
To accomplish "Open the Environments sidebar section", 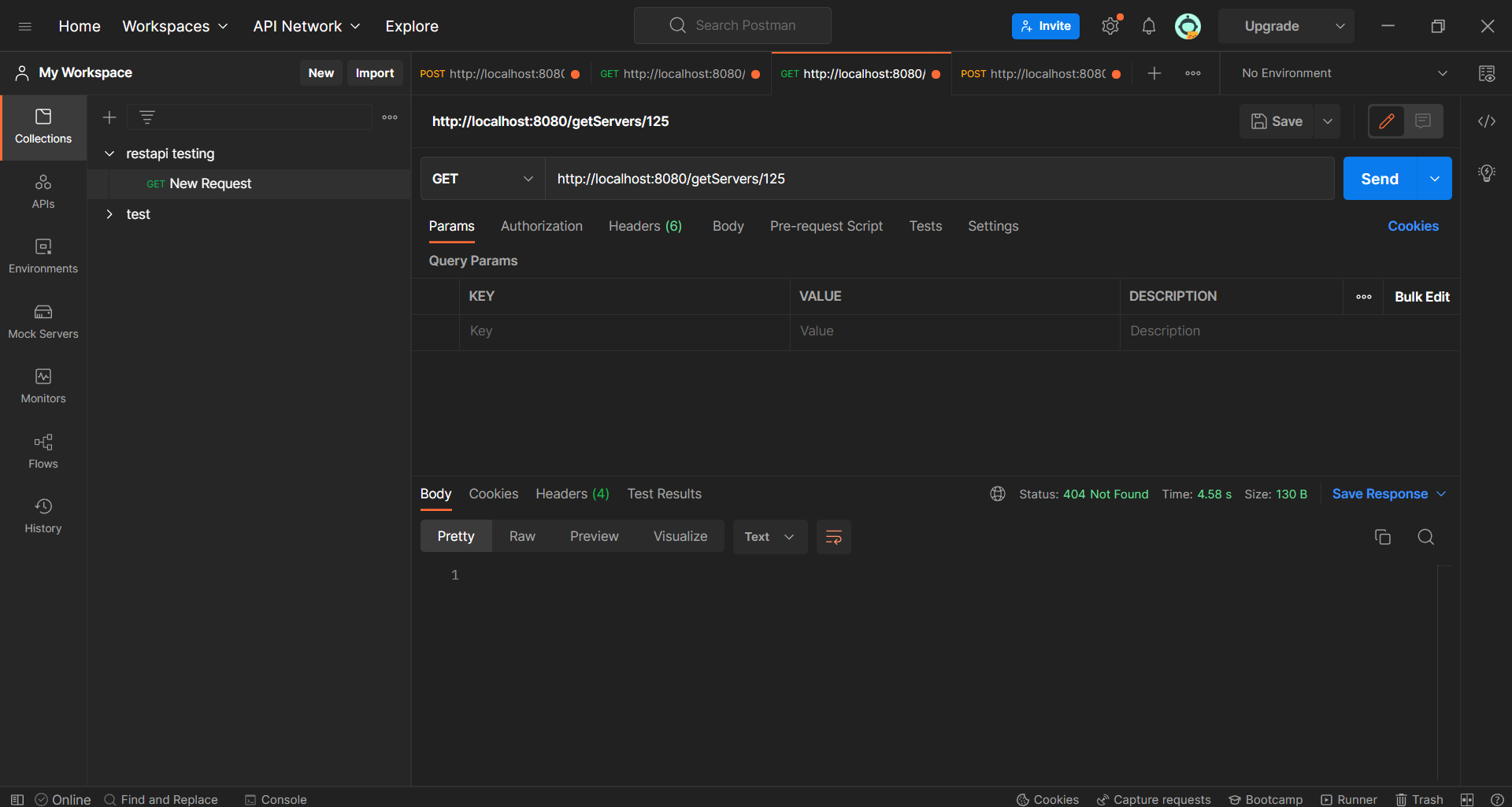I will click(x=43, y=257).
